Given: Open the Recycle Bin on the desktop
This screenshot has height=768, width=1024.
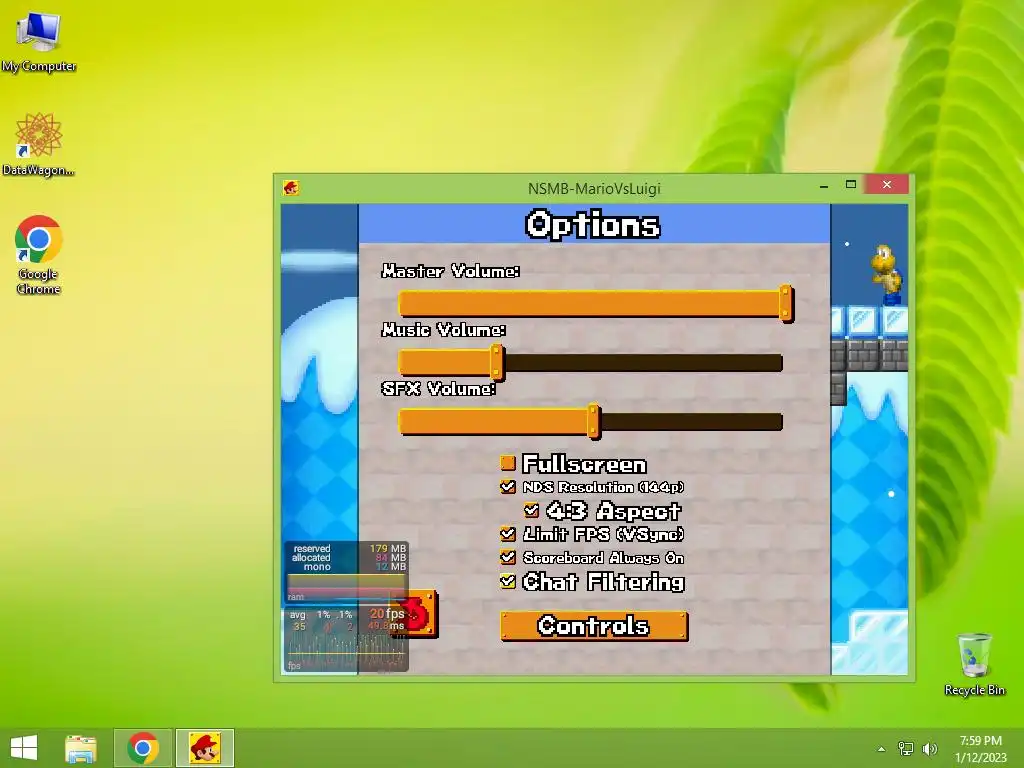Looking at the screenshot, I should tap(974, 665).
